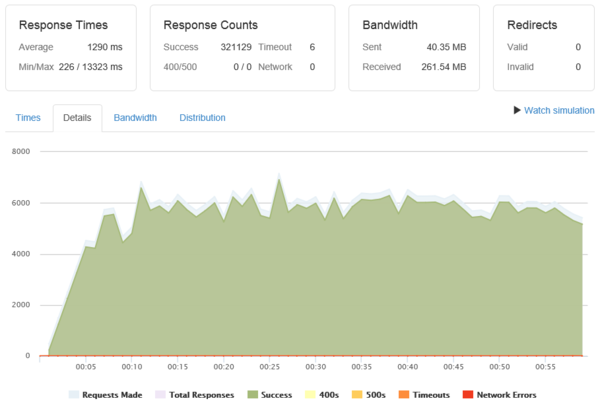Toggle Success legend swatch
This screenshot has width=600, height=405.
pos(253,394)
